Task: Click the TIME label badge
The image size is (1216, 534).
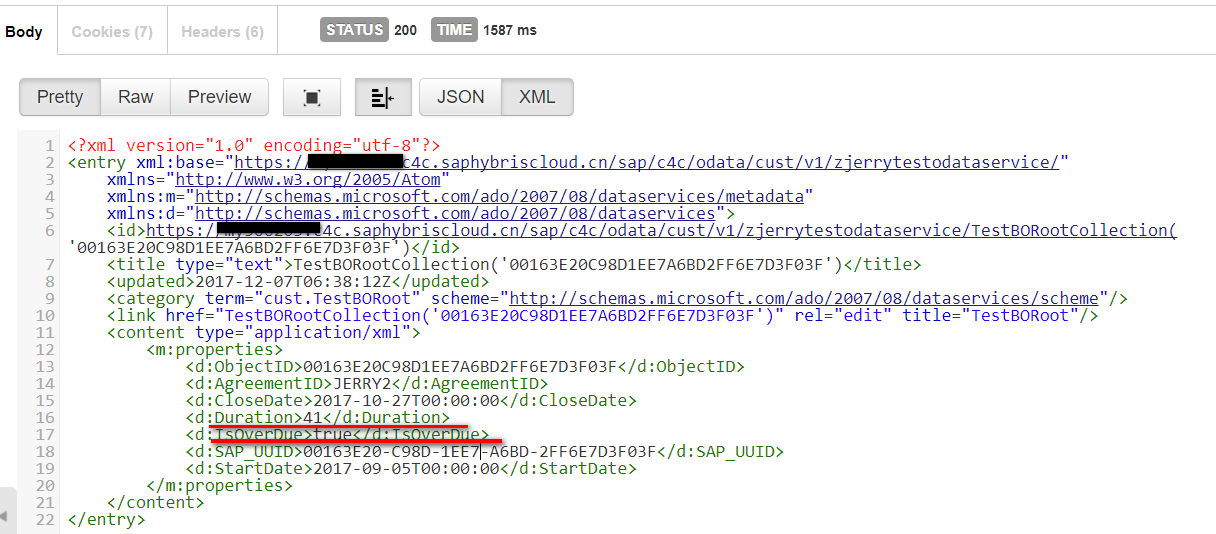Action: (454, 30)
